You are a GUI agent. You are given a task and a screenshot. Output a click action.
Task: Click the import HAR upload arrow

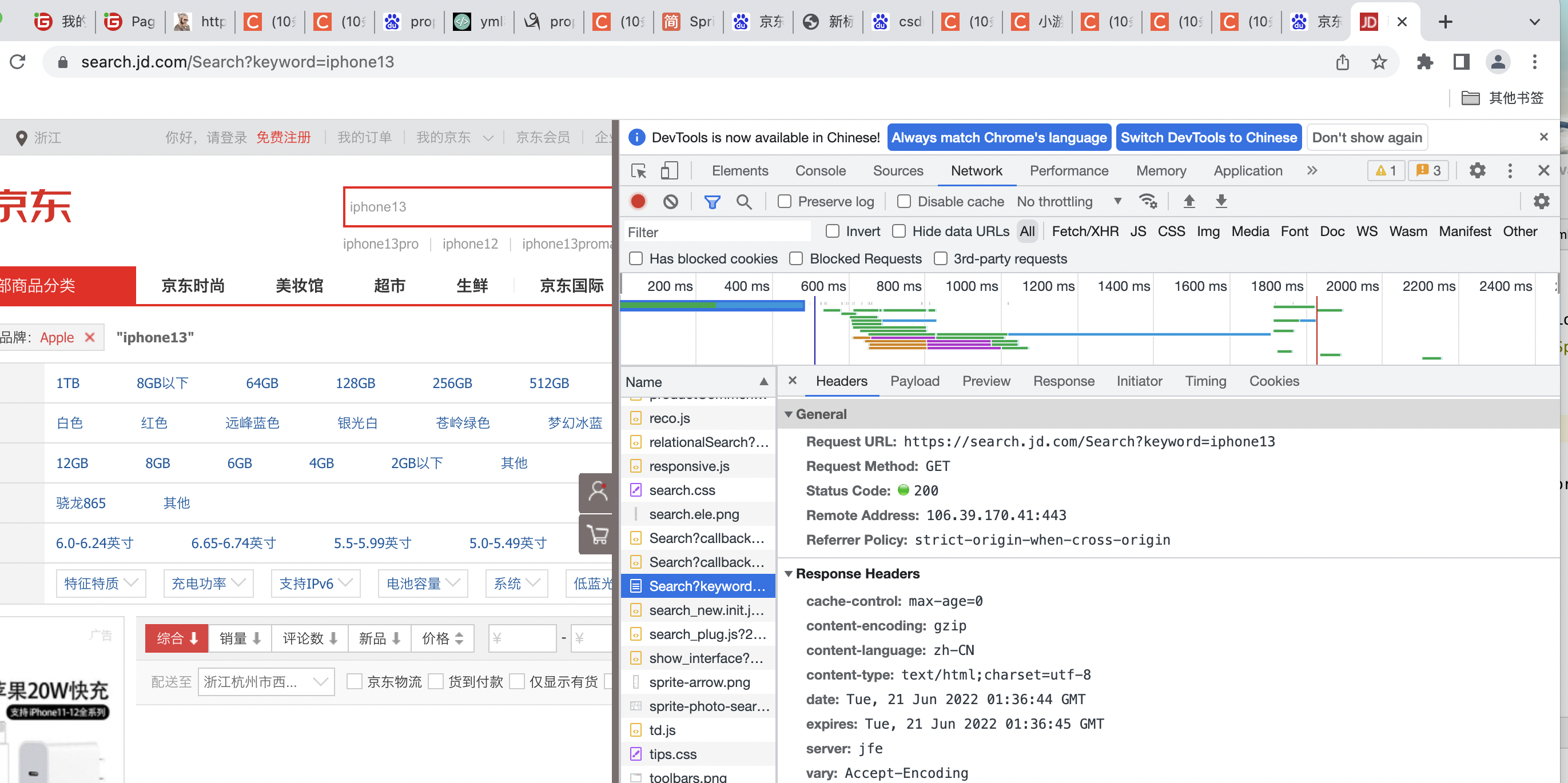[1189, 201]
